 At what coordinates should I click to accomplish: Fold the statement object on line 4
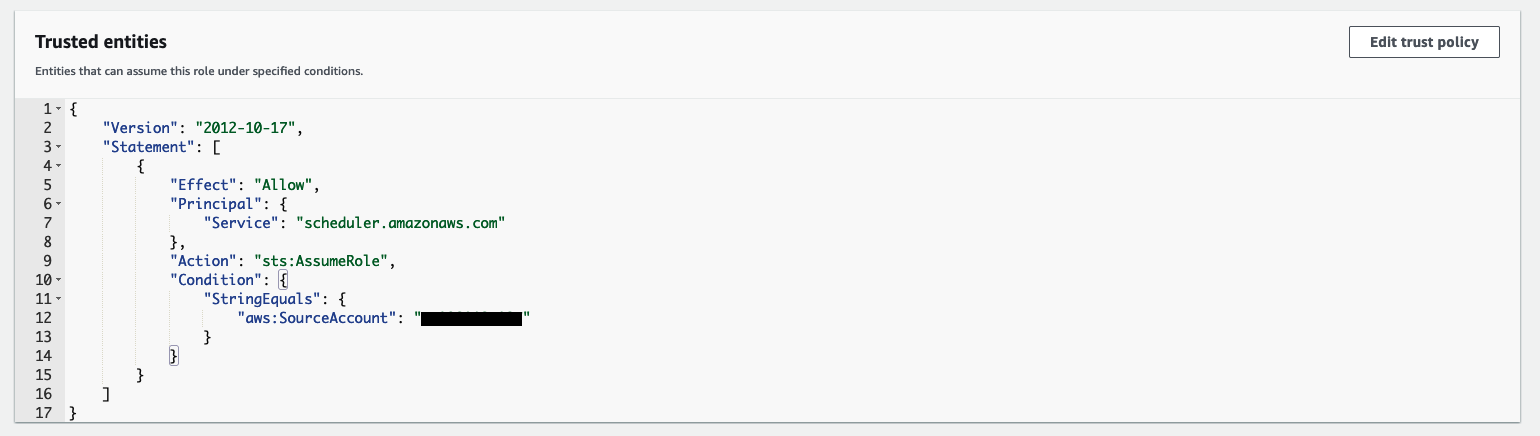point(60,166)
